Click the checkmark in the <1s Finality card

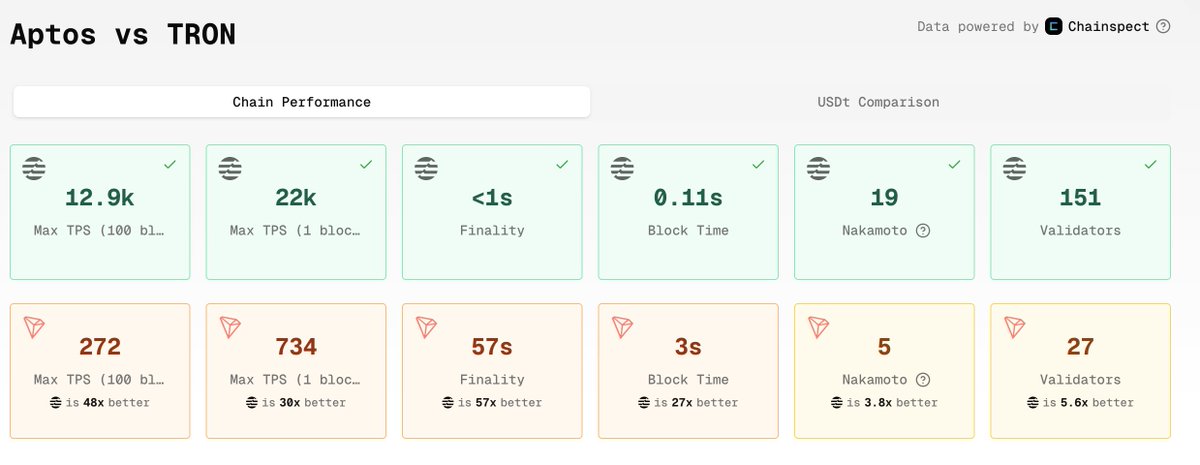pos(562,163)
